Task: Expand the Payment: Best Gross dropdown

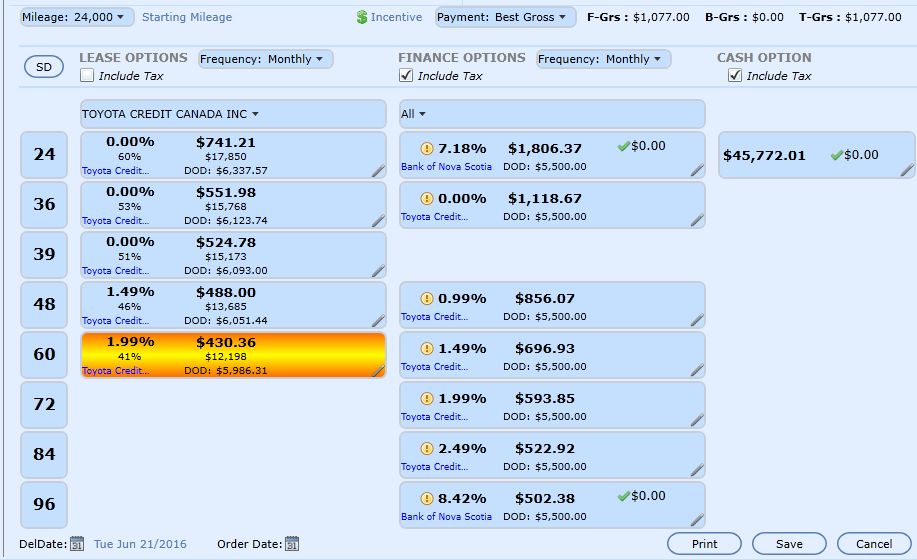Action: click(x=505, y=17)
